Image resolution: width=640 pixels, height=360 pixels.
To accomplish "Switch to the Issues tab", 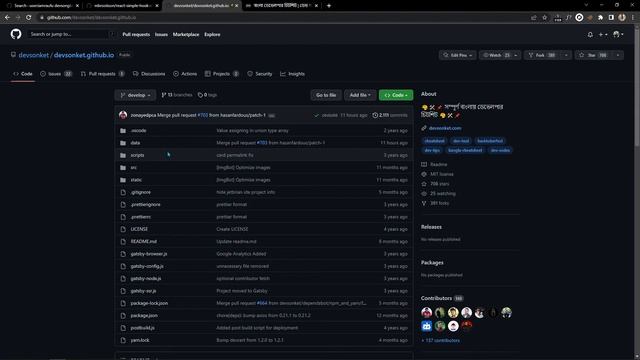I will (x=56, y=74).
